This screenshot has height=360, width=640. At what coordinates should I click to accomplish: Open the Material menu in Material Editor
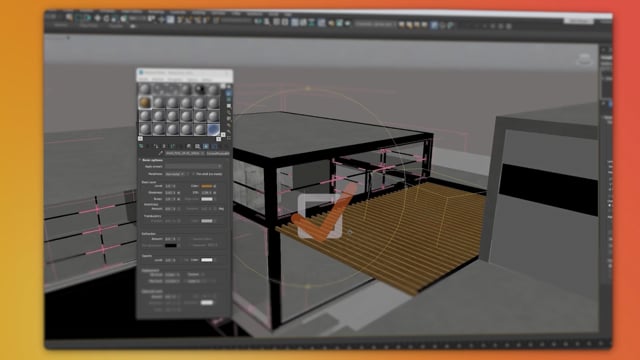pyautogui.click(x=158, y=80)
